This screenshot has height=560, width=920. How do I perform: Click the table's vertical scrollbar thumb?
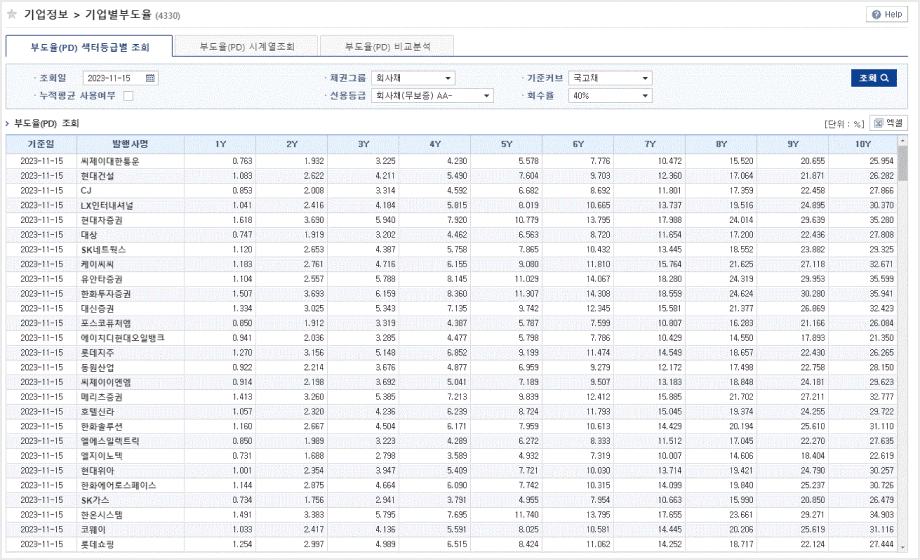point(902,164)
